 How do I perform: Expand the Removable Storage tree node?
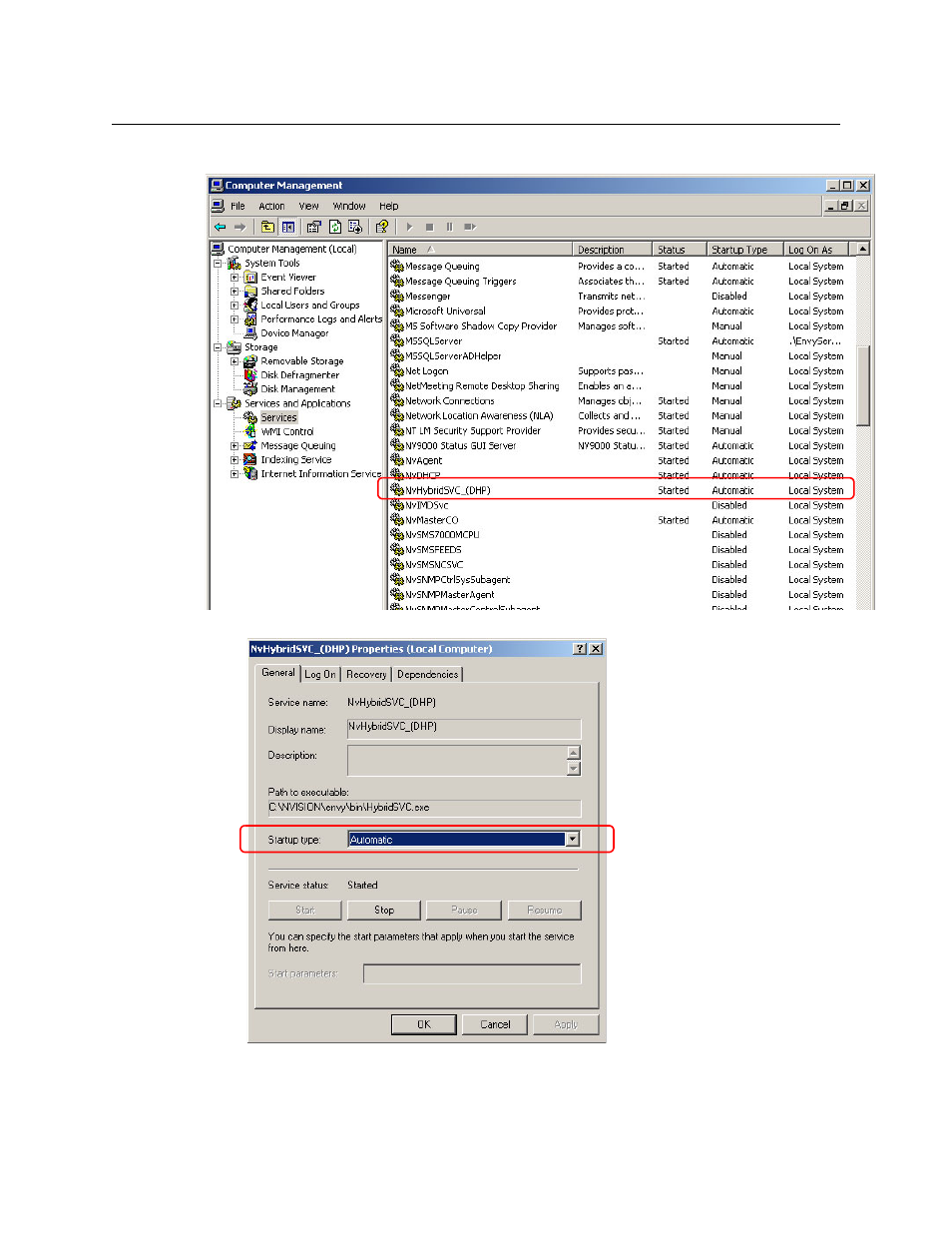(235, 361)
